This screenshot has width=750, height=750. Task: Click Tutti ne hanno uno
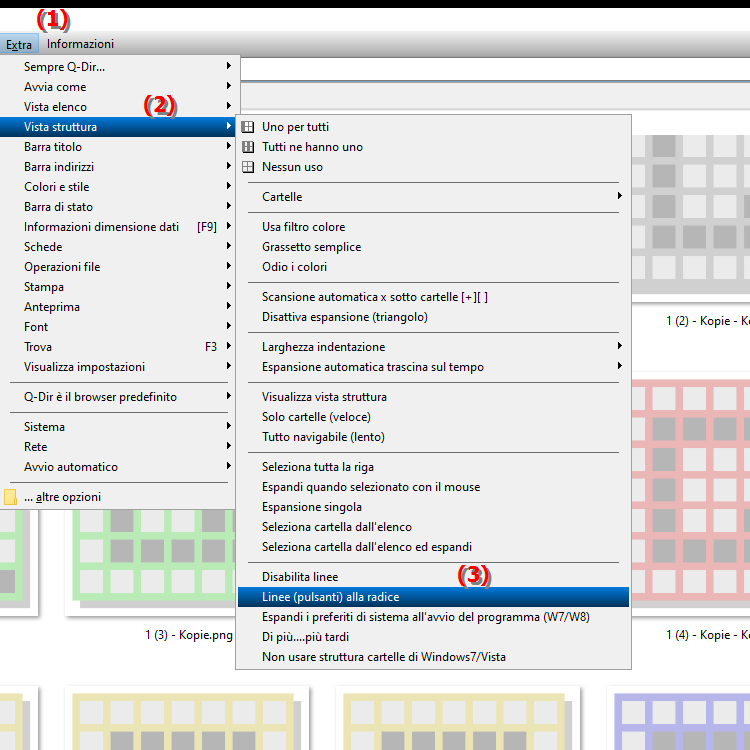[433, 147]
